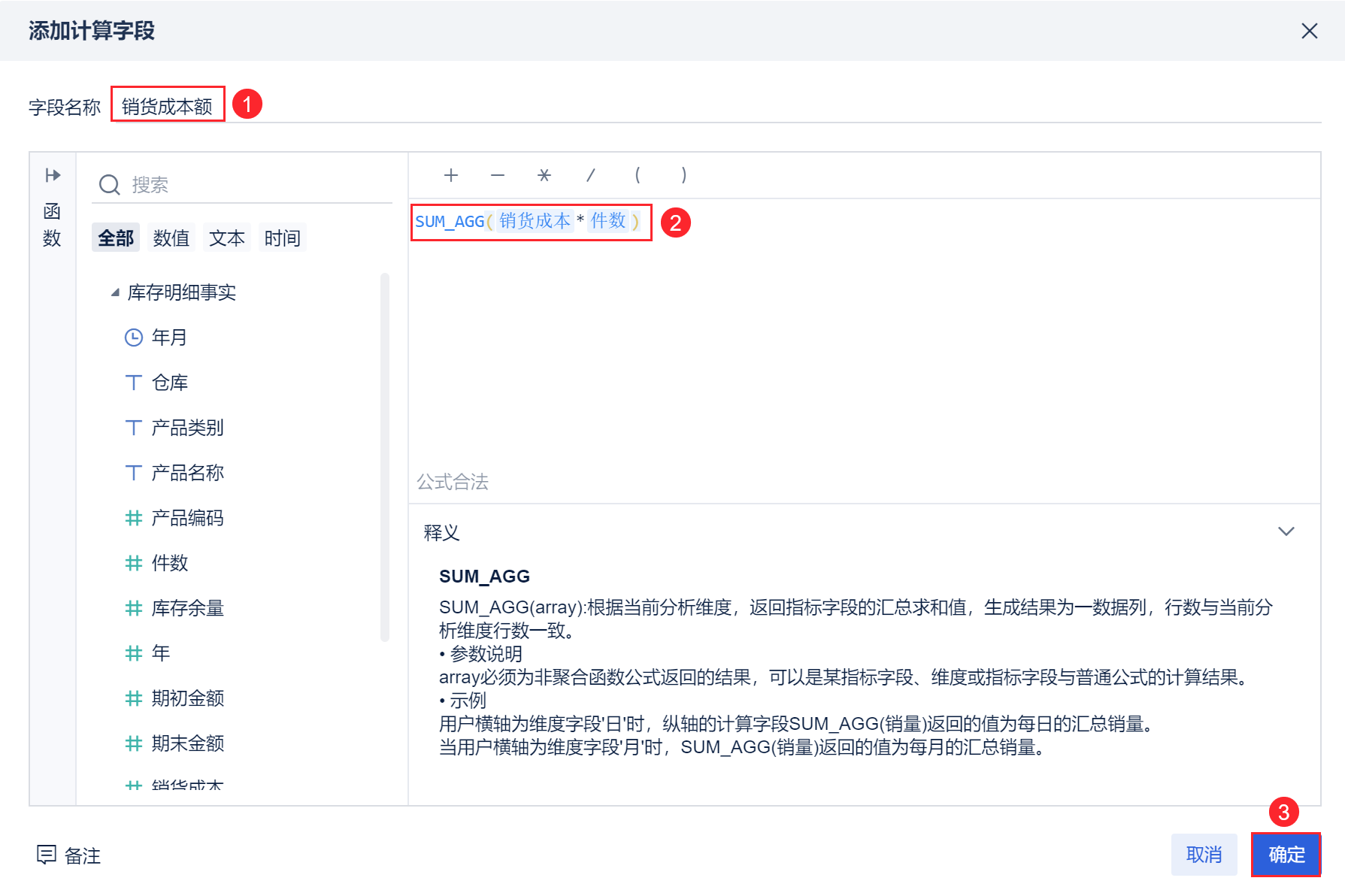The image size is (1345, 896).
Task: Insert the minus operator
Action: pos(498,175)
